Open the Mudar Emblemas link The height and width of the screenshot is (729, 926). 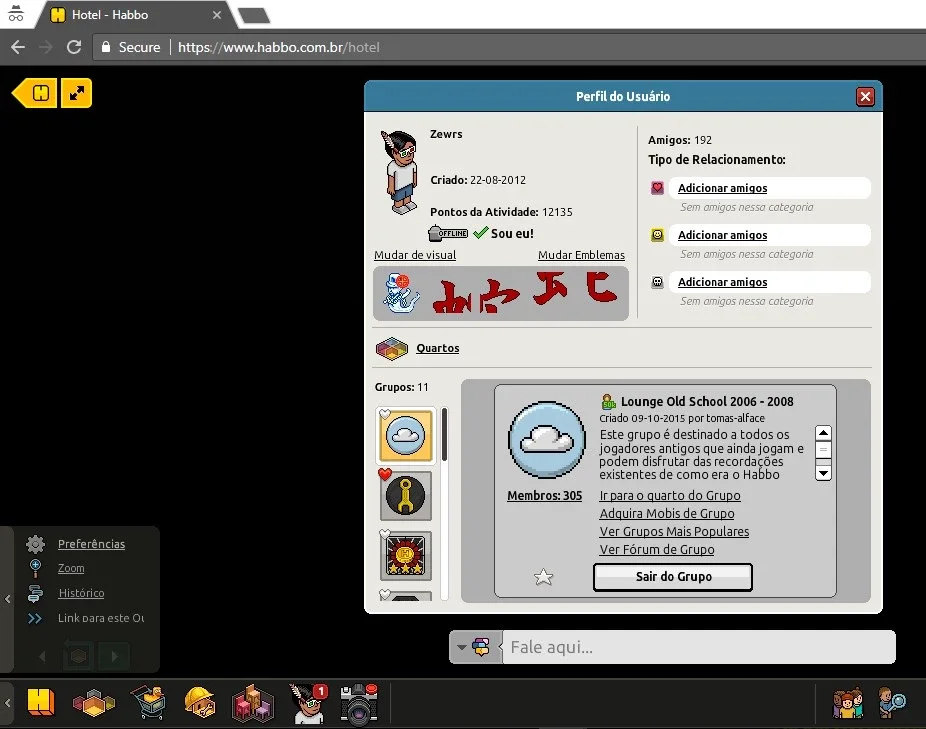point(581,255)
